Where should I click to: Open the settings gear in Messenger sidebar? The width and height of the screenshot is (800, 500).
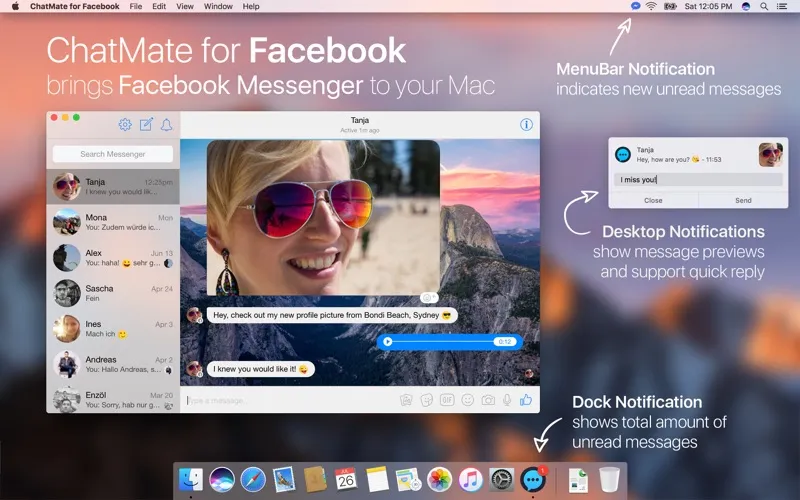(x=125, y=124)
